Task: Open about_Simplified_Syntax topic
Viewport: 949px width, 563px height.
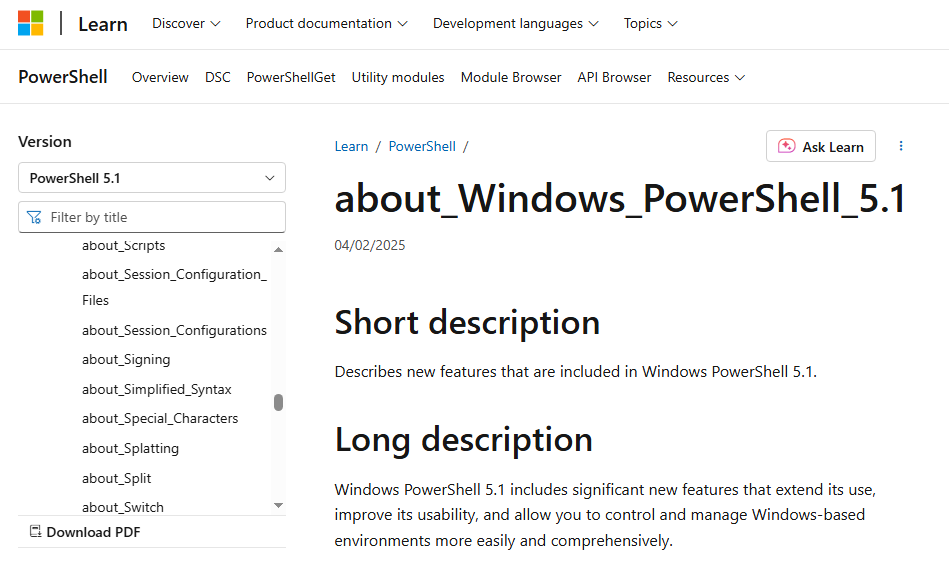Action: 157,389
